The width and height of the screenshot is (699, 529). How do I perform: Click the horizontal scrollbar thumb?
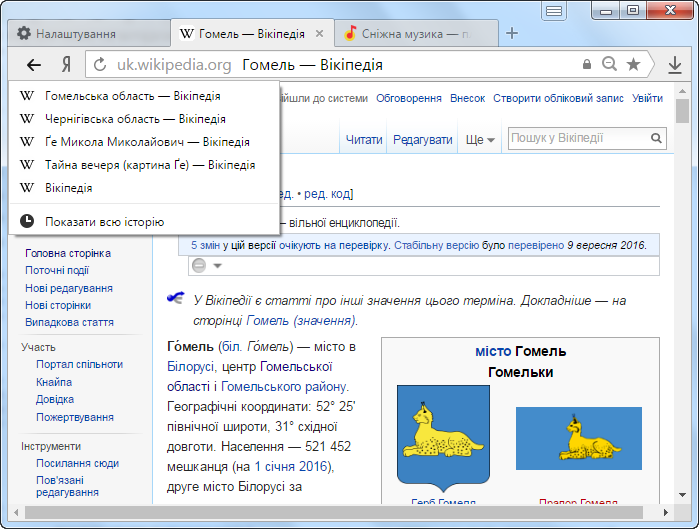[333, 513]
